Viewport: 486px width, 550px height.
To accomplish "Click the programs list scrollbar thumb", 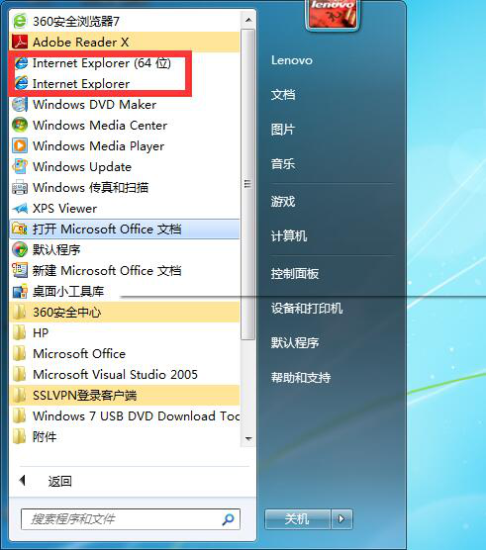I will click(x=248, y=184).
